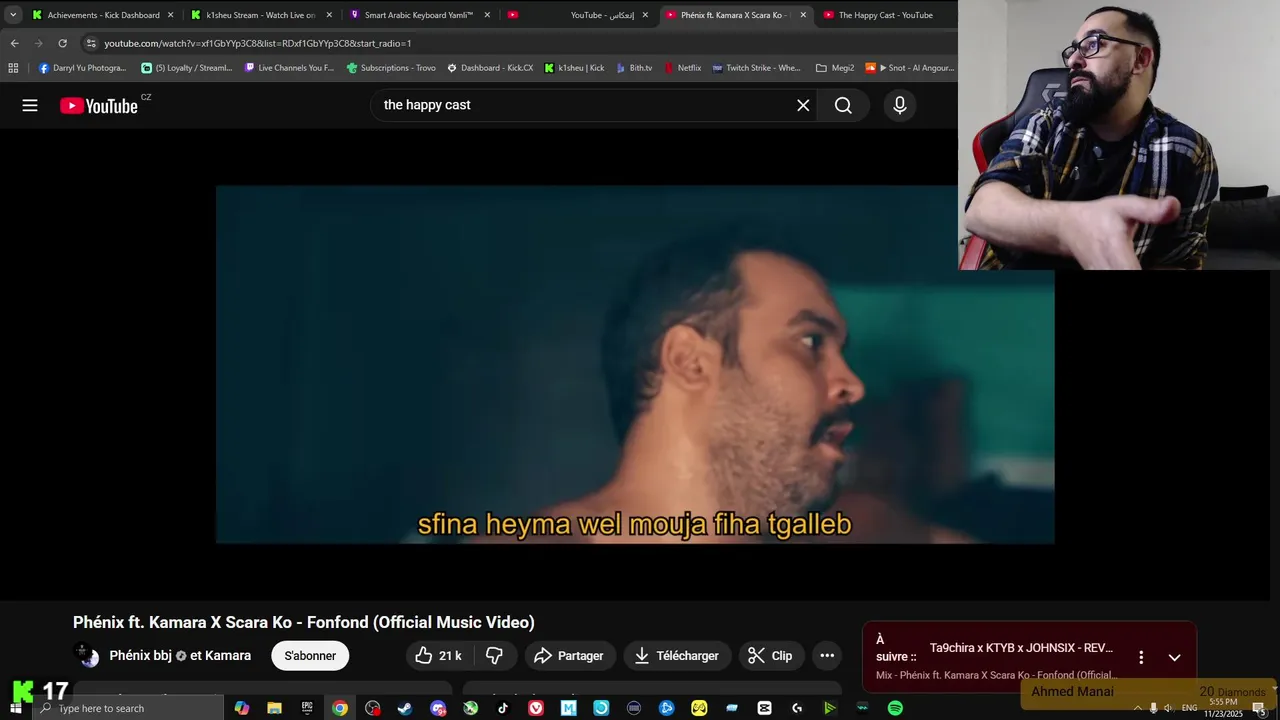Screen dimensions: 1280x720
Task: Open the playlist panel three-dot options
Action: click(1141, 657)
